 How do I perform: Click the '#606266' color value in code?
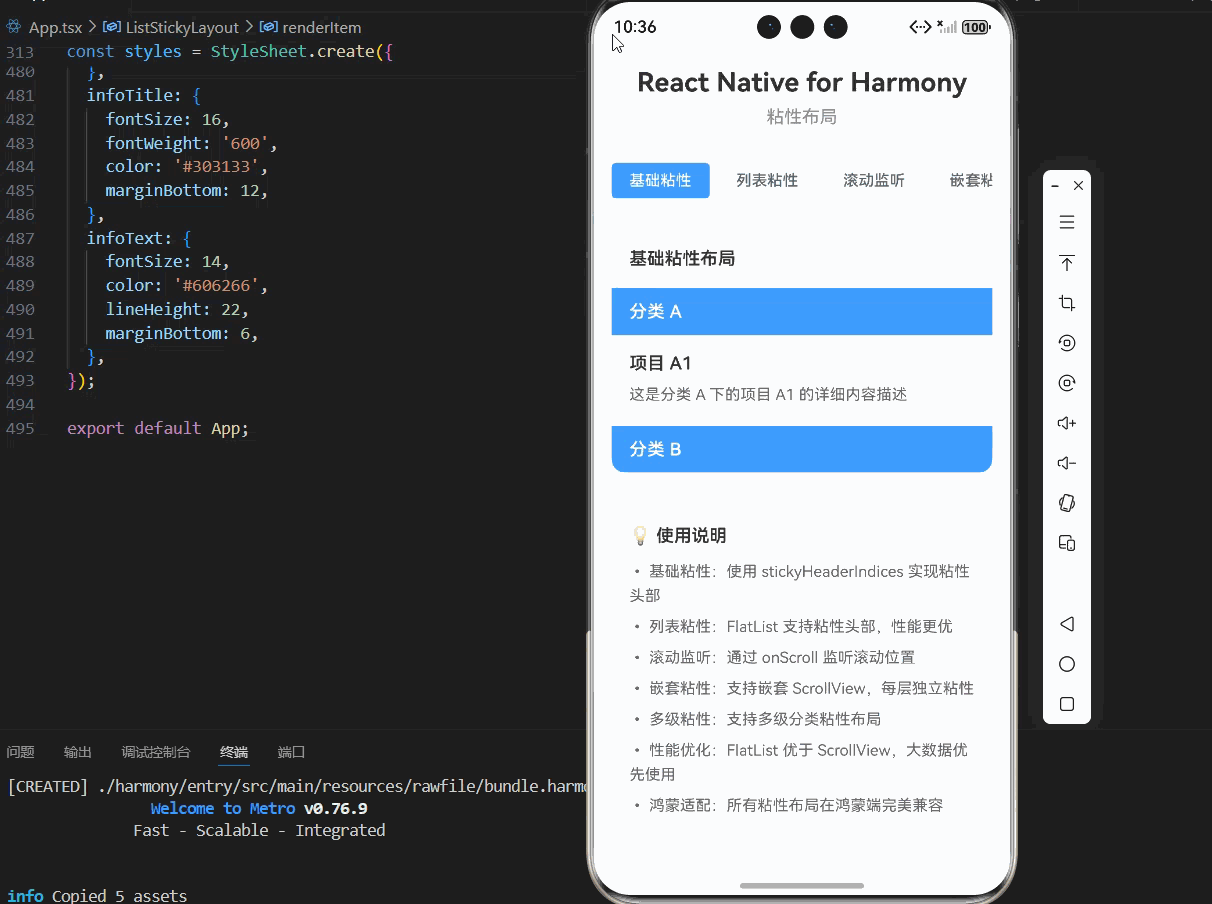[x=216, y=286]
